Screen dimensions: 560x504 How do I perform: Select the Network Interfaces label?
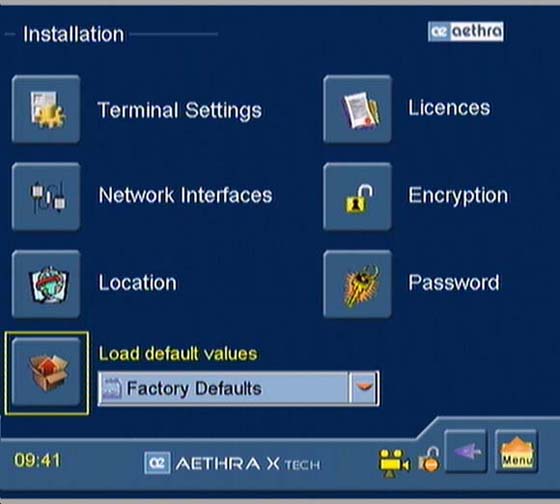click(x=185, y=195)
